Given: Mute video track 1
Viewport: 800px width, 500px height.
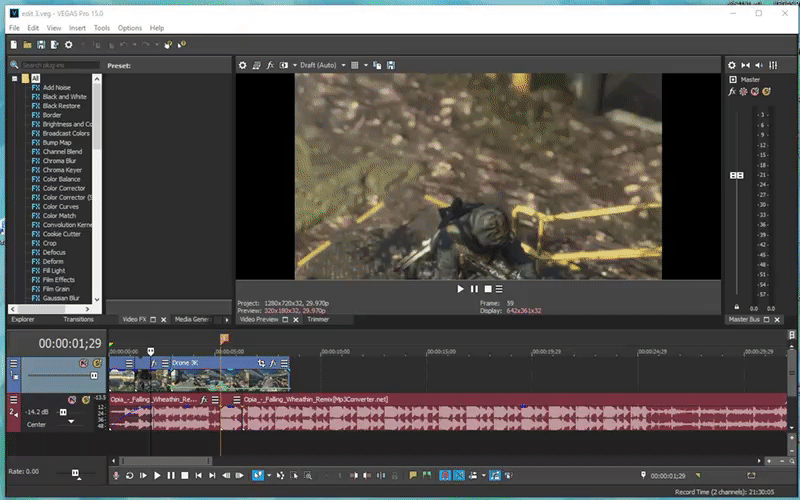Looking at the screenshot, I should coord(84,363).
